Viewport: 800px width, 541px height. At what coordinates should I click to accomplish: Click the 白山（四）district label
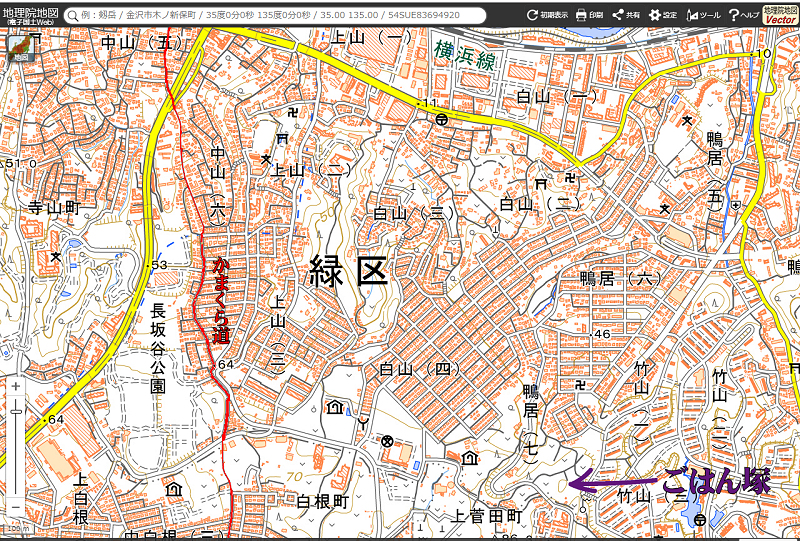[419, 368]
